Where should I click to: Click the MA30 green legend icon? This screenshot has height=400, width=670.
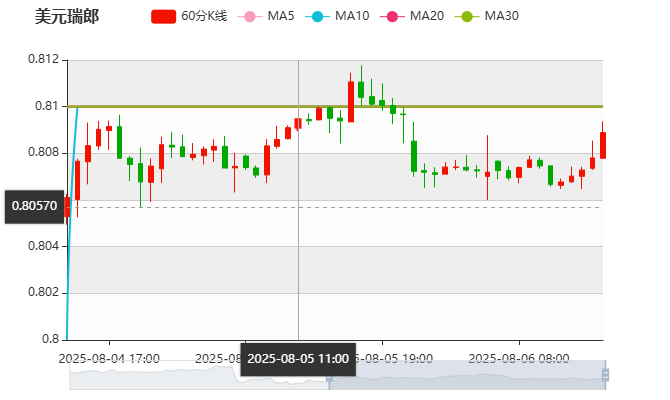465,16
